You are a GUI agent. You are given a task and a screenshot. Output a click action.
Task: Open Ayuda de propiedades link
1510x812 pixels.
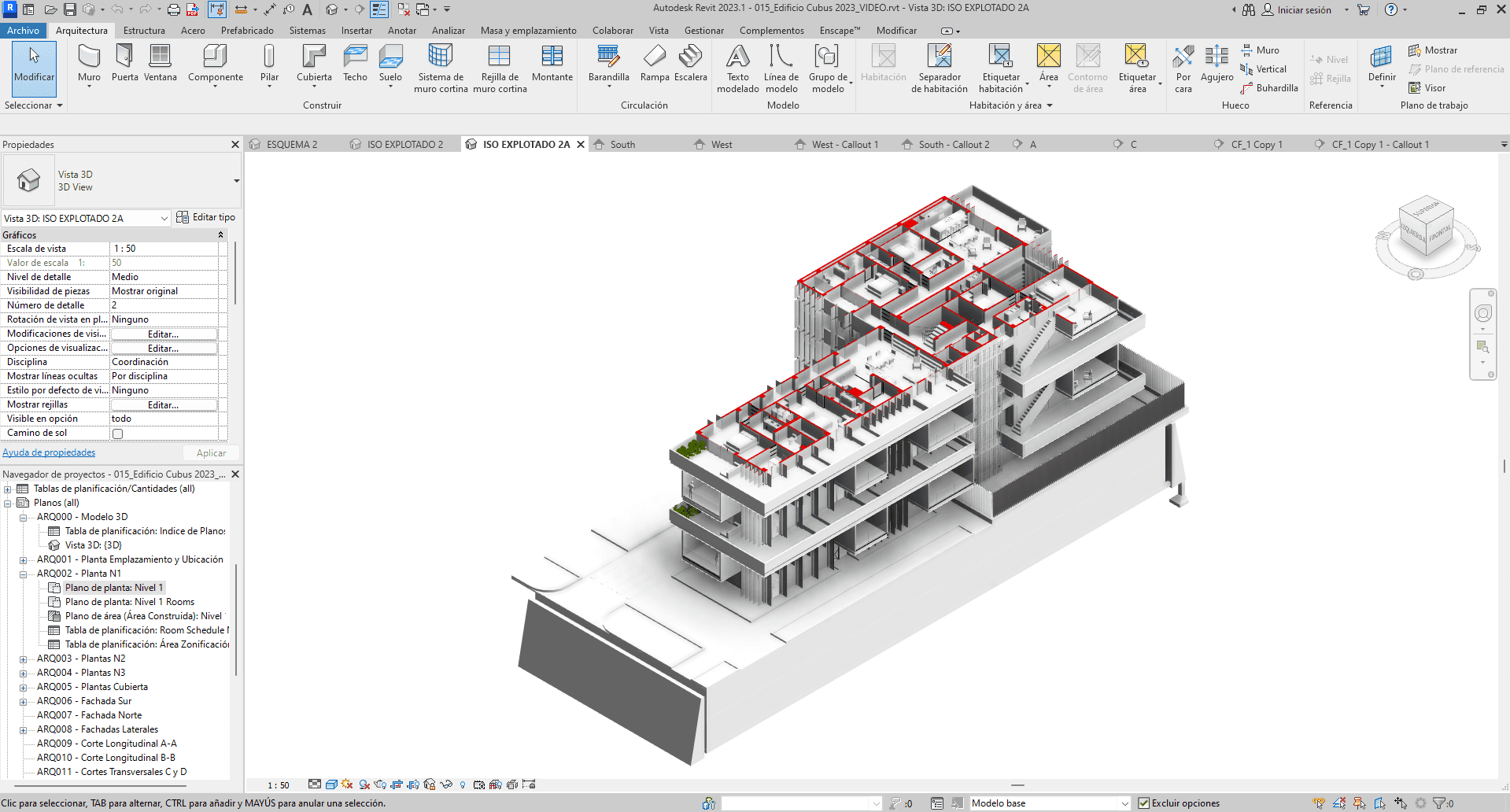click(49, 452)
